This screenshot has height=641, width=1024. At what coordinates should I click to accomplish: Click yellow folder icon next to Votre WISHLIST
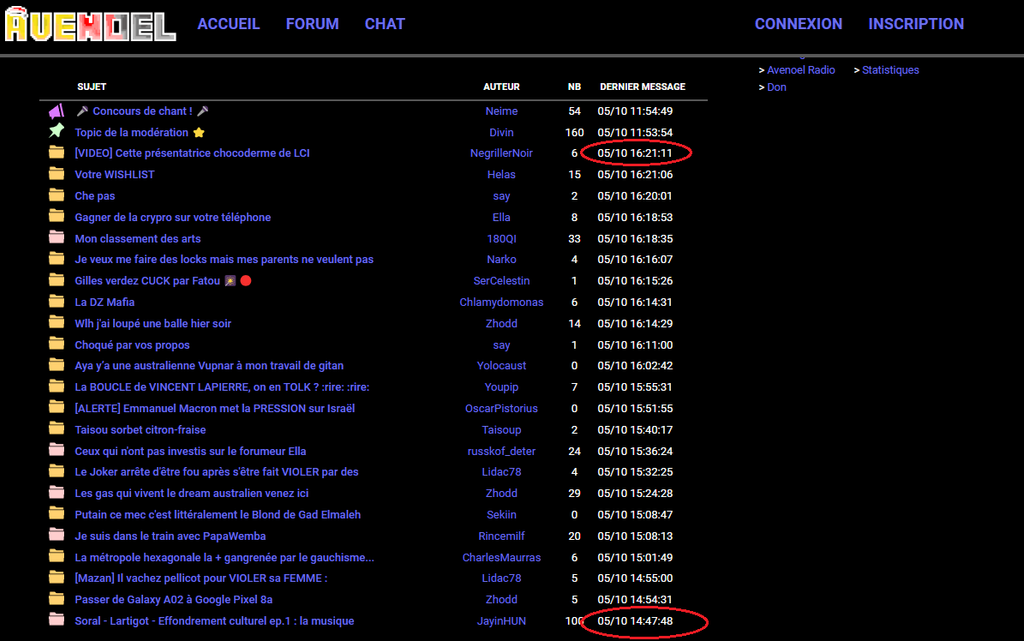tap(57, 174)
